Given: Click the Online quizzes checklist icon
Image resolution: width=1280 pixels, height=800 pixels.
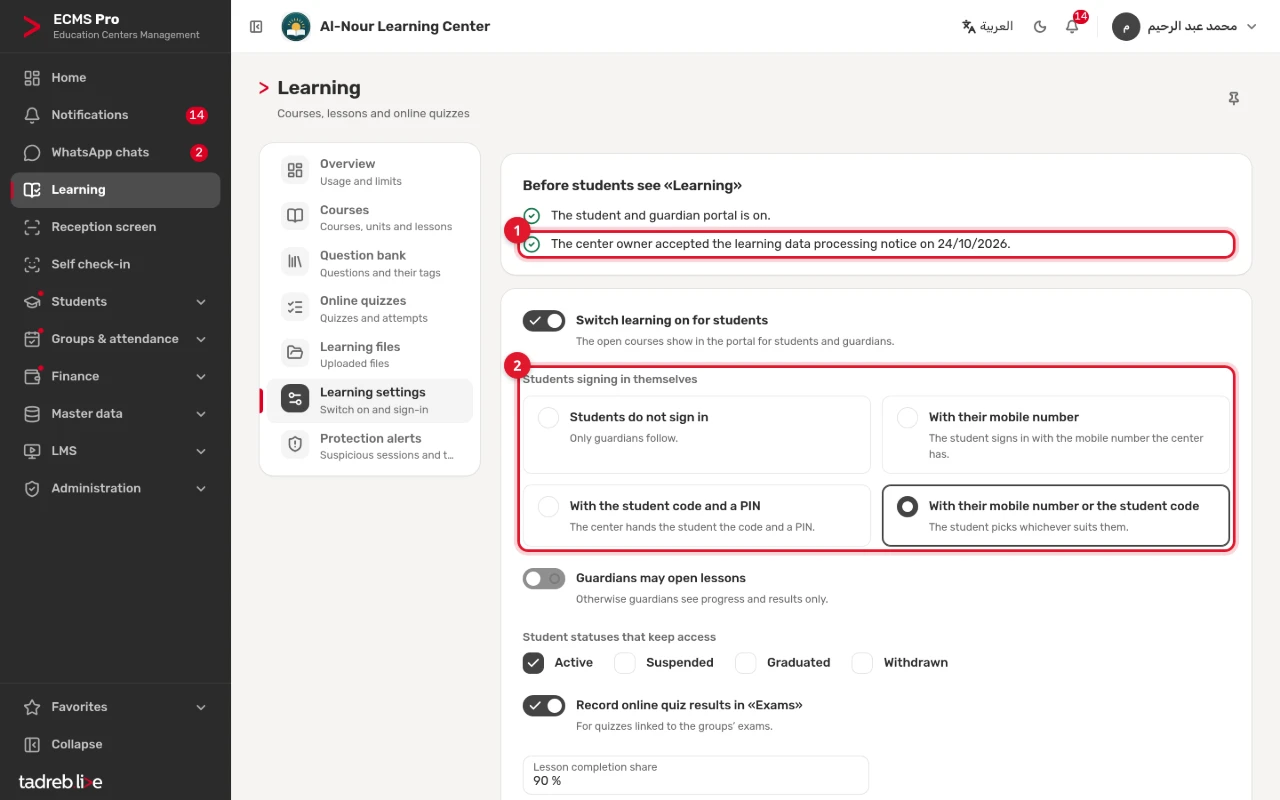Looking at the screenshot, I should (x=295, y=308).
